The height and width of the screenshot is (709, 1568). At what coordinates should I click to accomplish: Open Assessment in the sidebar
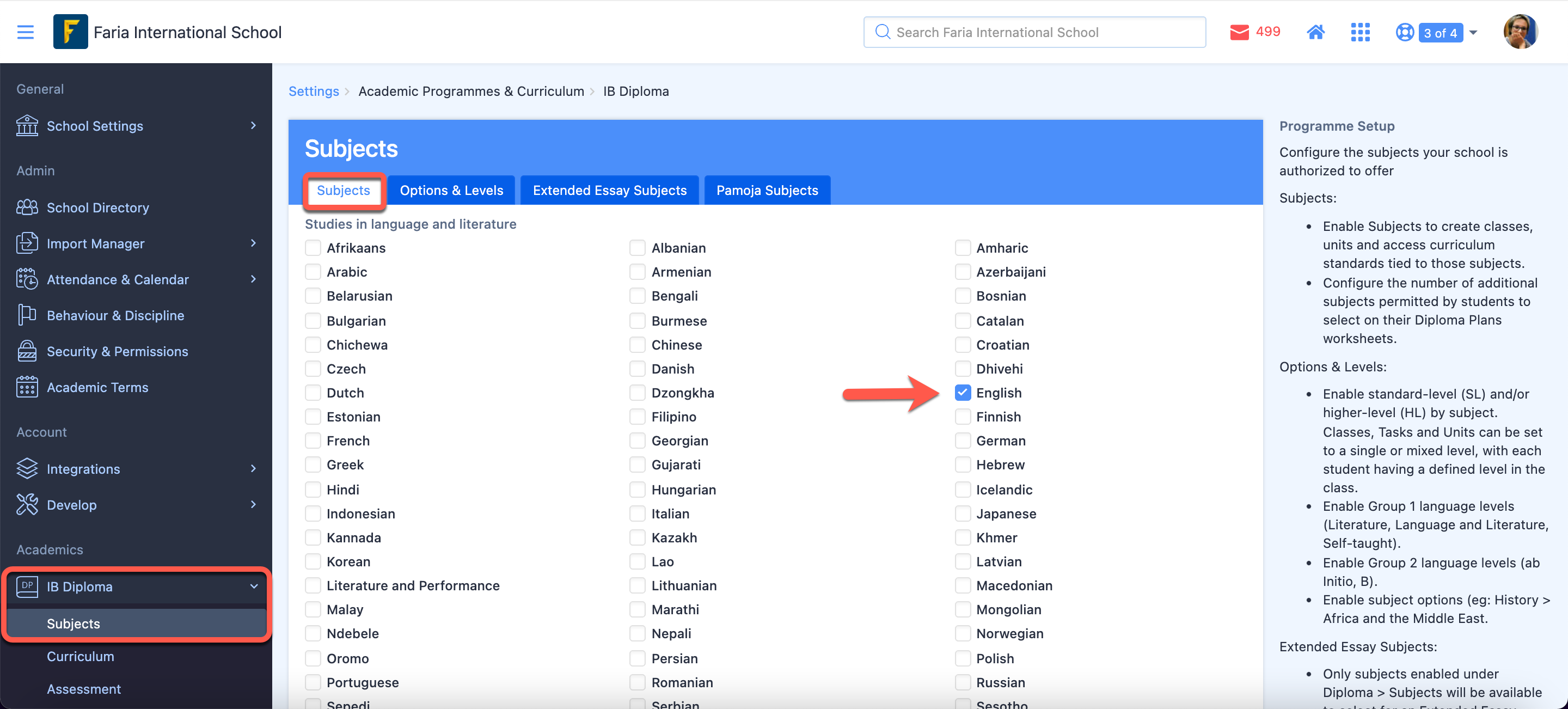(x=84, y=689)
